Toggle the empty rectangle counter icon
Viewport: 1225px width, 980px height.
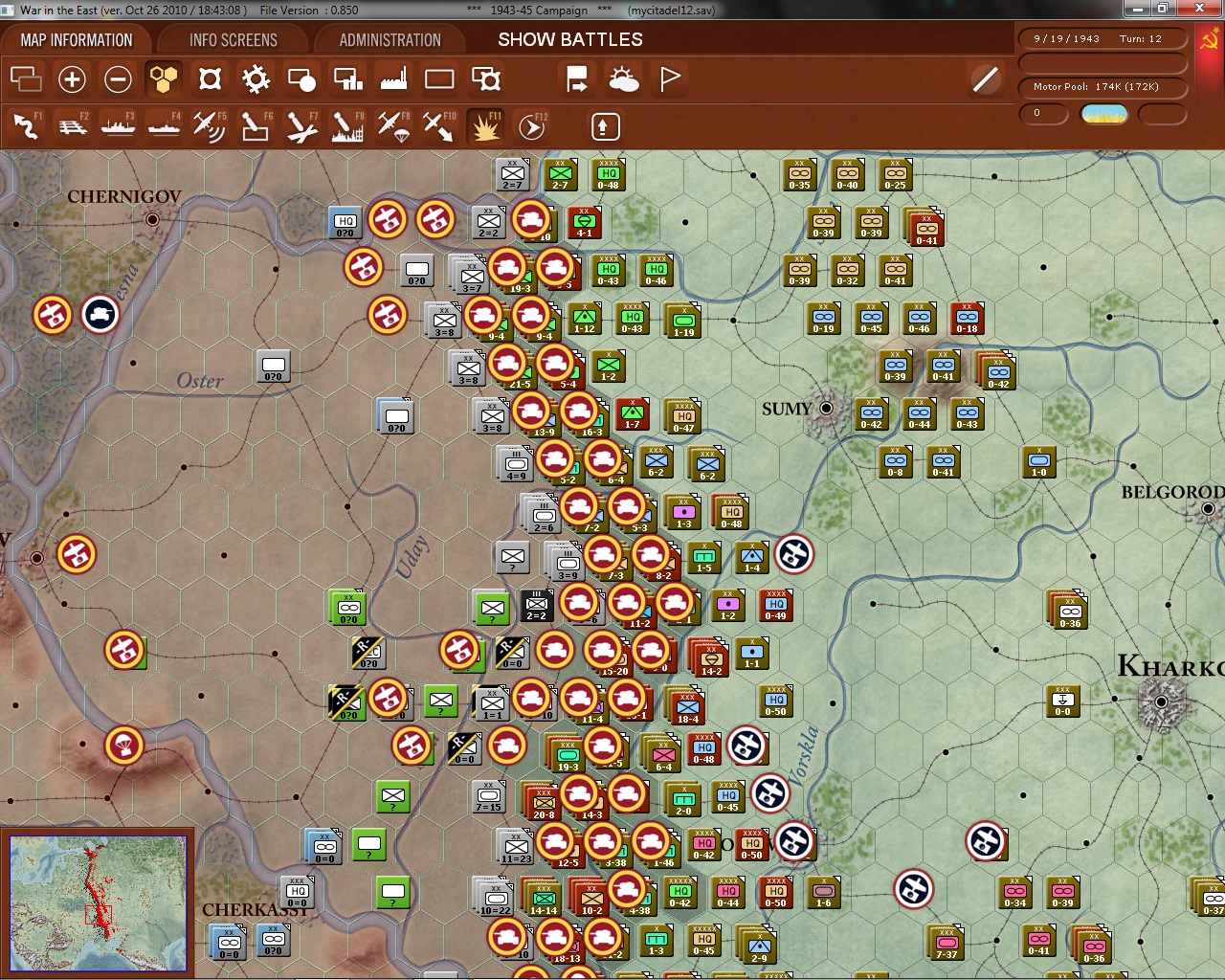coord(439,78)
